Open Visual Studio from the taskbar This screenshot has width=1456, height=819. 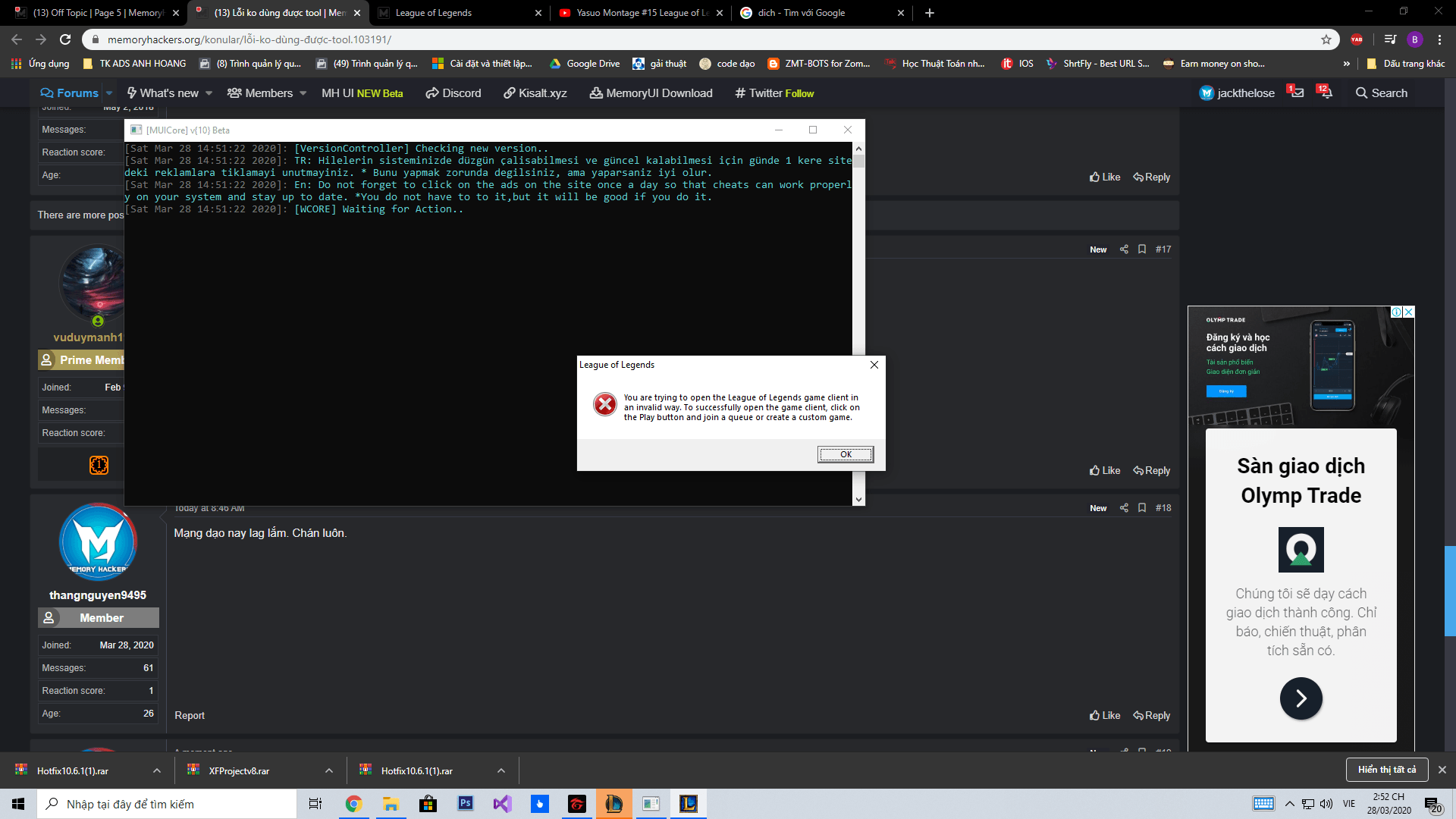coord(502,804)
